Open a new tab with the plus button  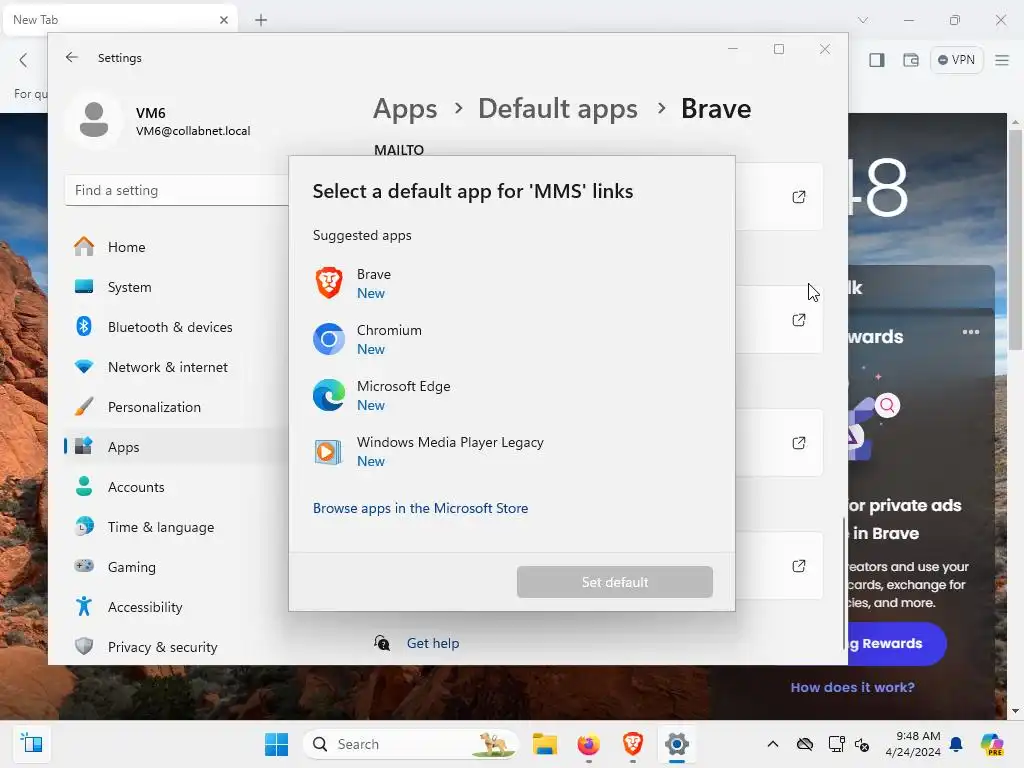[261, 20]
